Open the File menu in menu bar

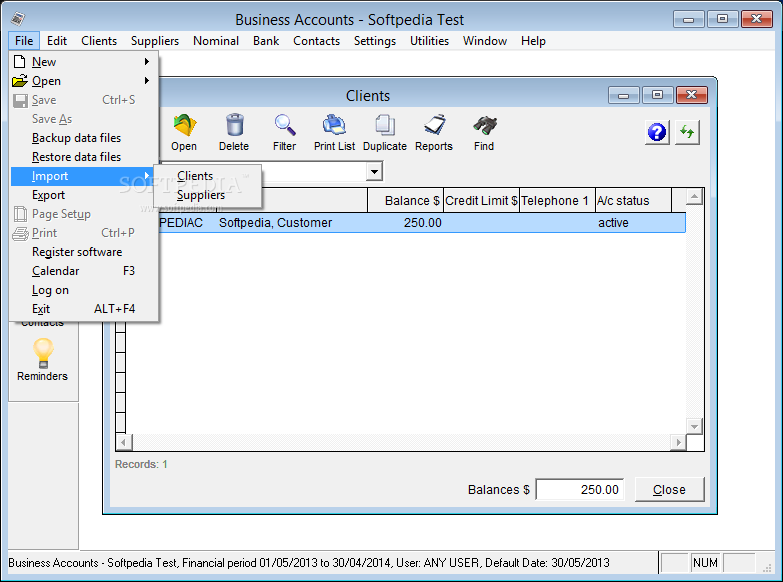point(24,41)
